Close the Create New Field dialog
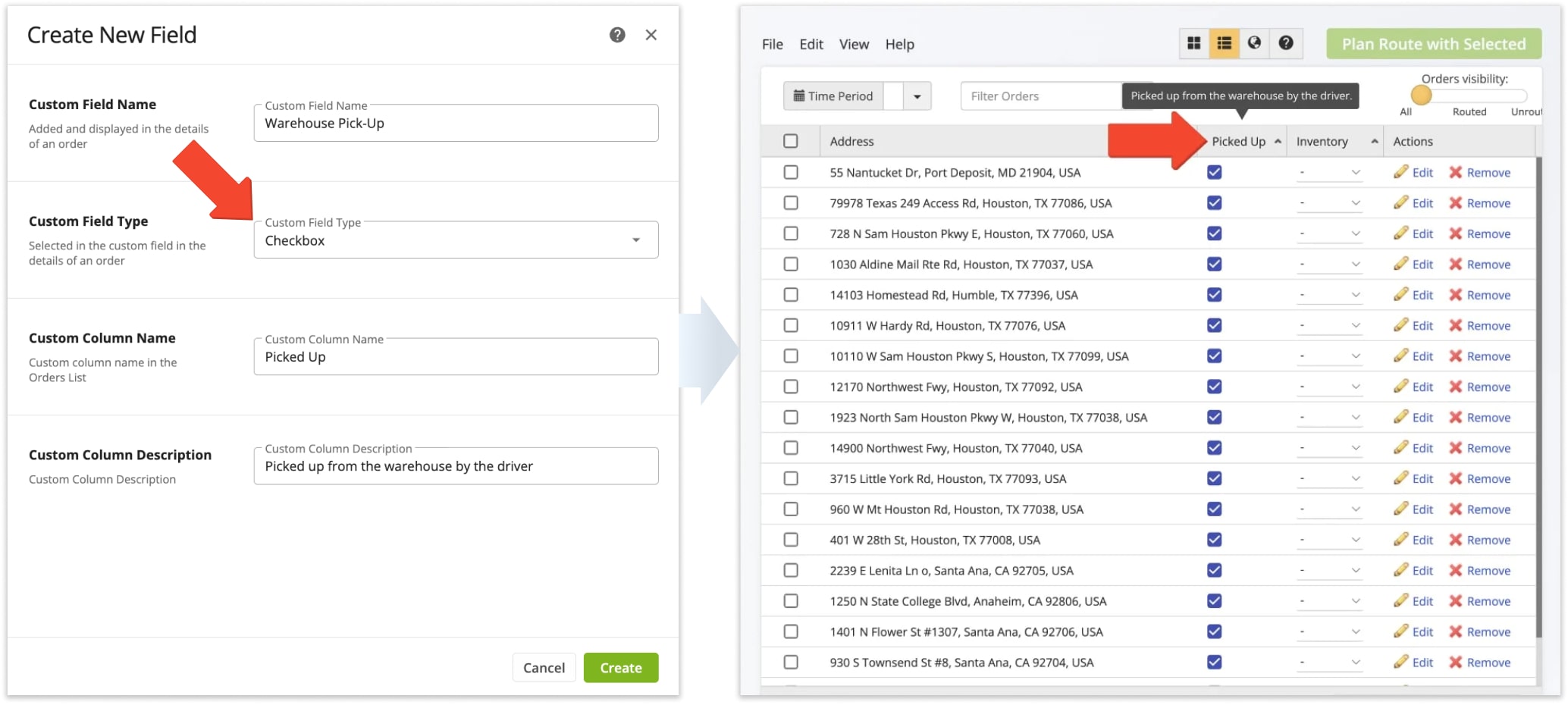This screenshot has height=705, width=1568. [x=651, y=35]
